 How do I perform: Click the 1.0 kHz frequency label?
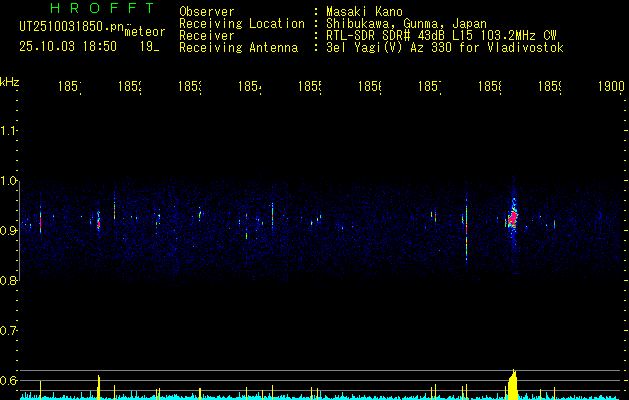point(8,181)
